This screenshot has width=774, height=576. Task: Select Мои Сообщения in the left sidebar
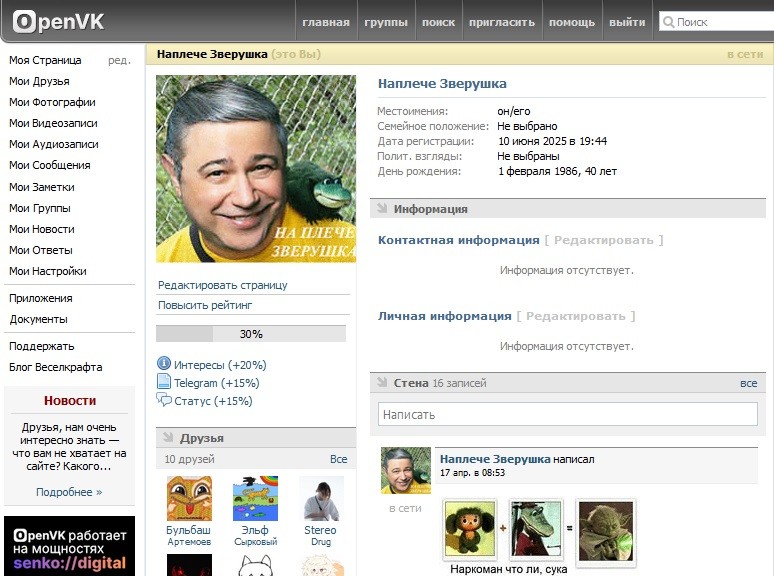[x=49, y=165]
